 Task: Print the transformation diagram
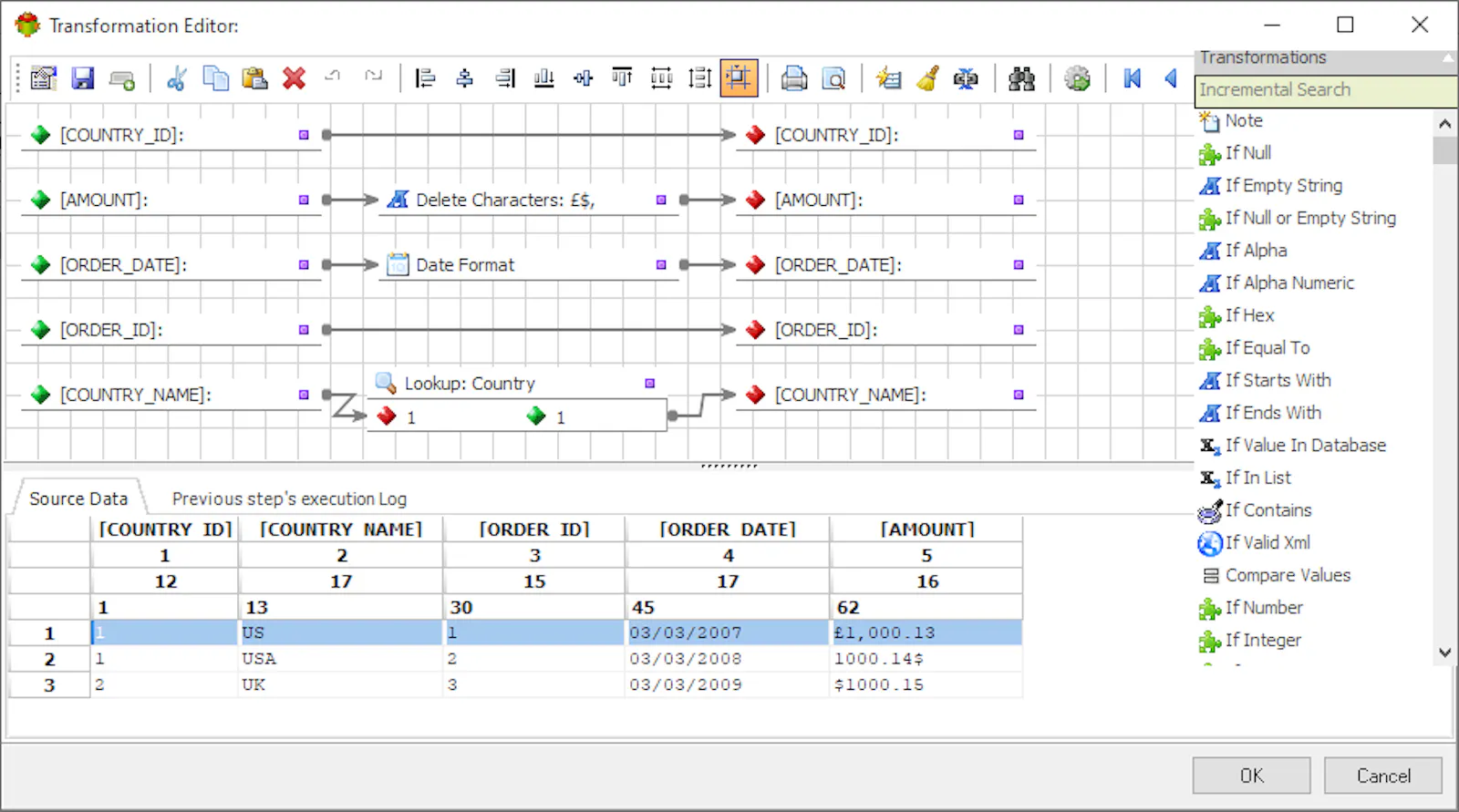coord(794,79)
